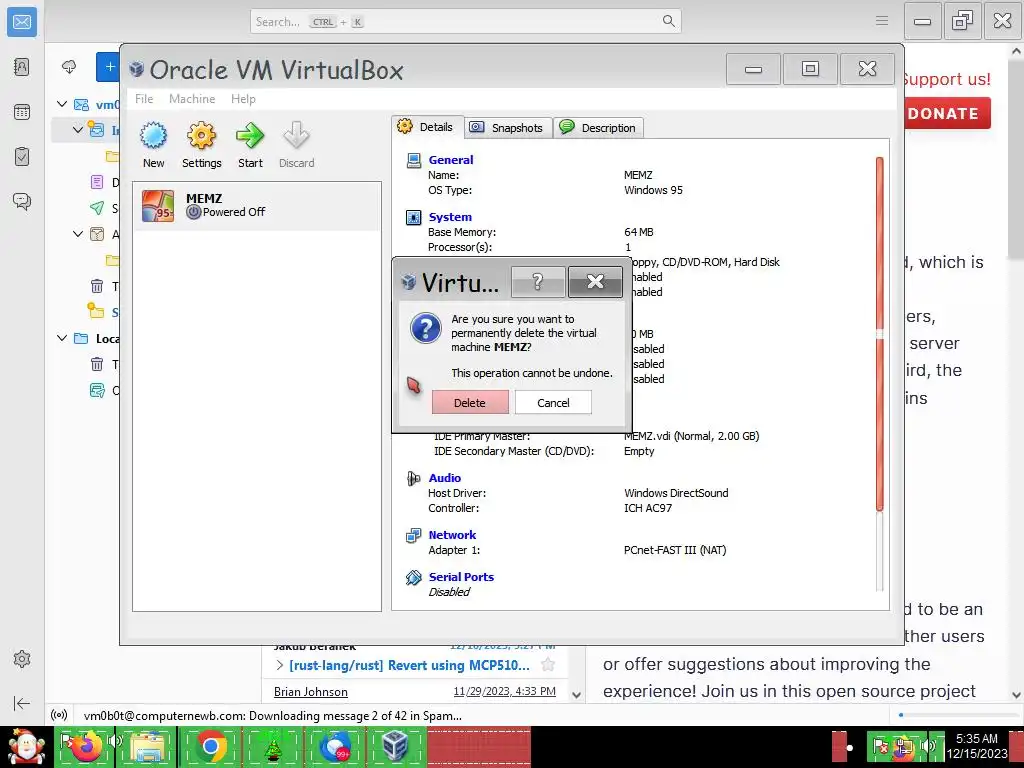Select the Sent folder paper plane icon
The width and height of the screenshot is (1024, 768).
(x=97, y=208)
